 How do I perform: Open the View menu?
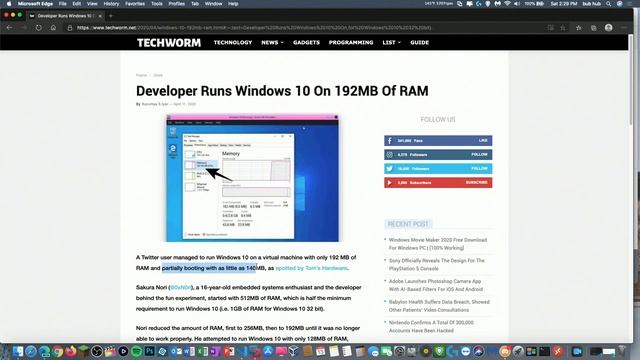[92, 4]
